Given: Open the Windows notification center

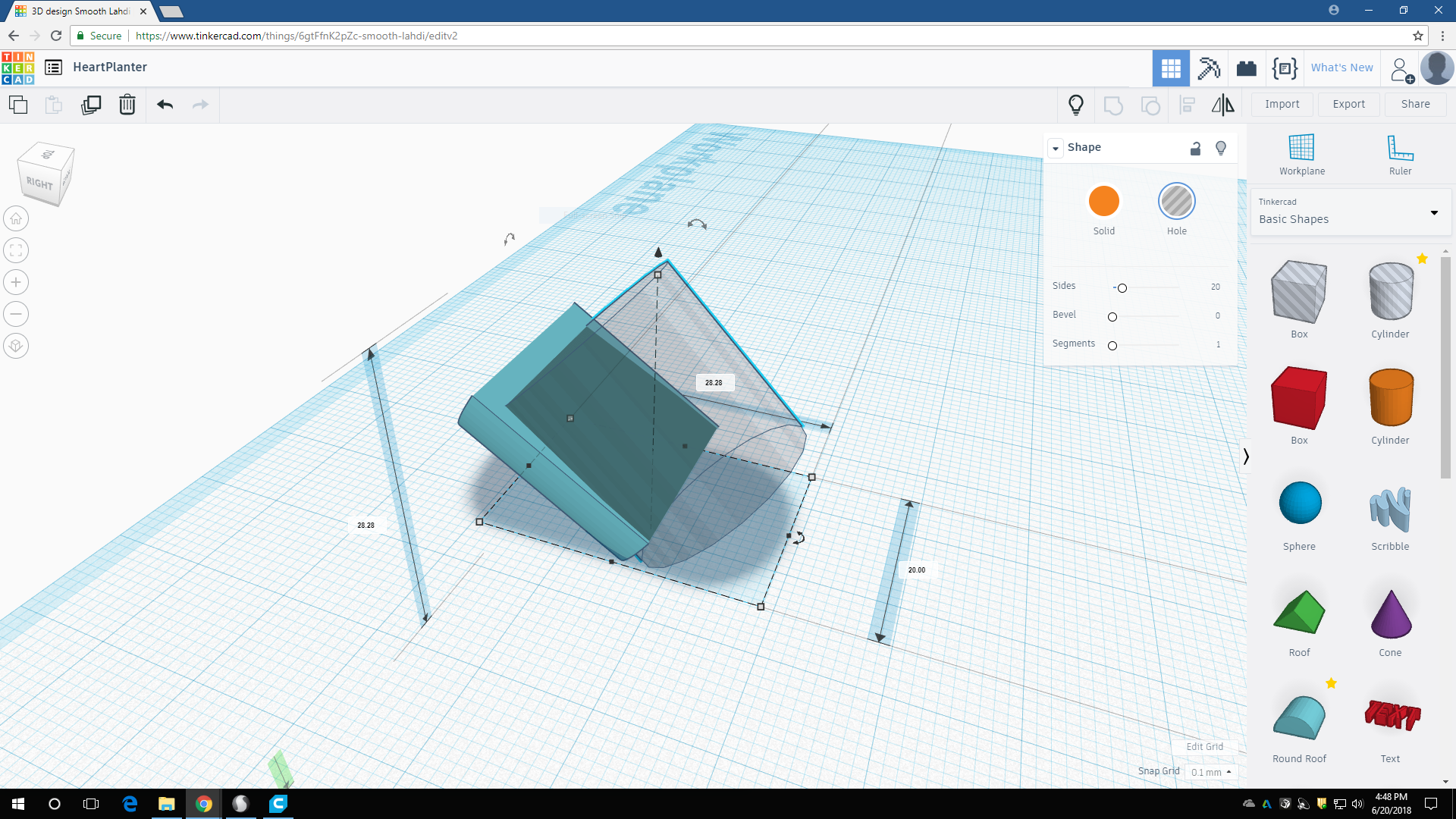Looking at the screenshot, I should (x=1431, y=804).
